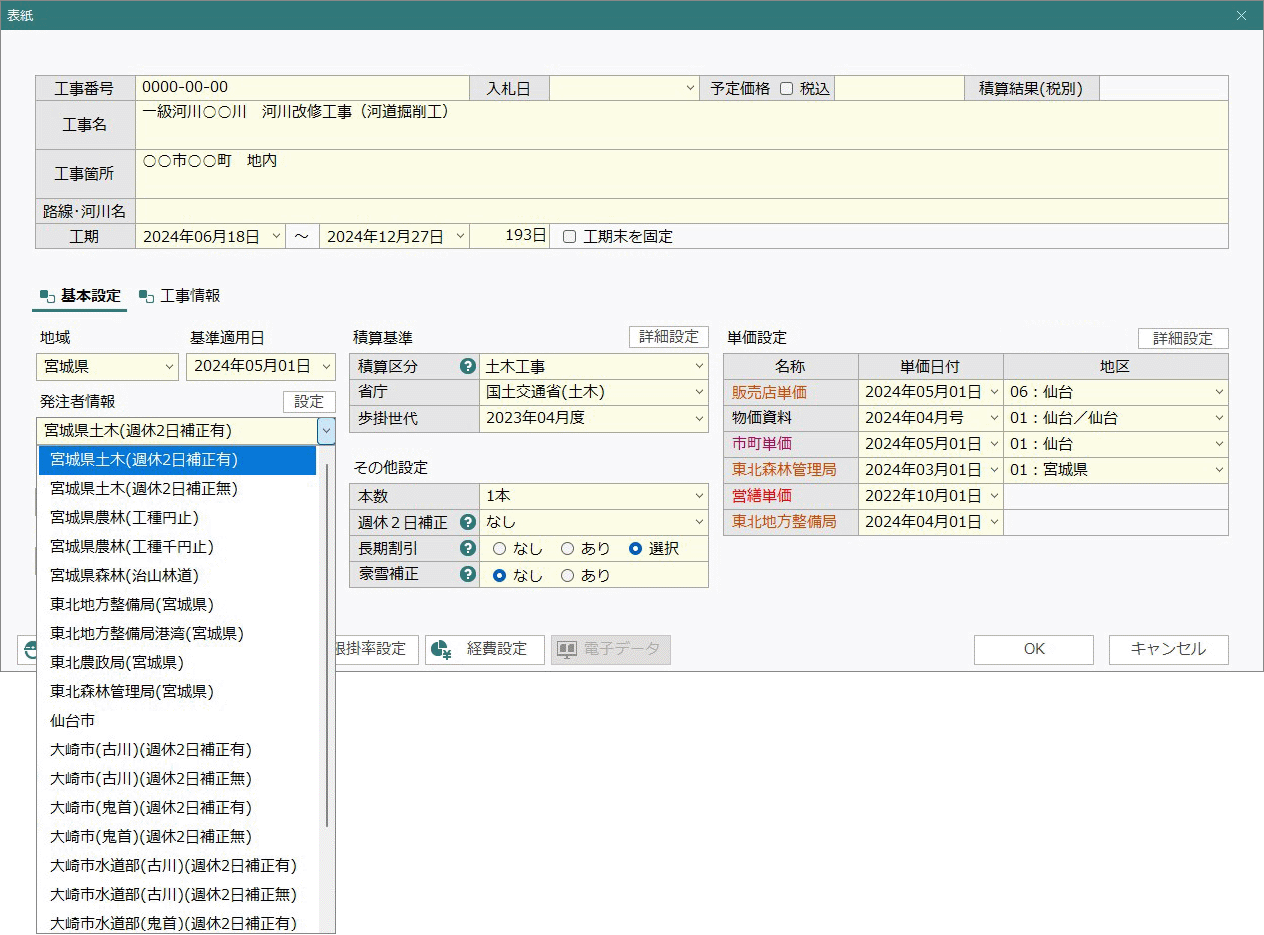Click 発注者情報 設定 button
Screen dimensions: 1264x935
pos(309,401)
